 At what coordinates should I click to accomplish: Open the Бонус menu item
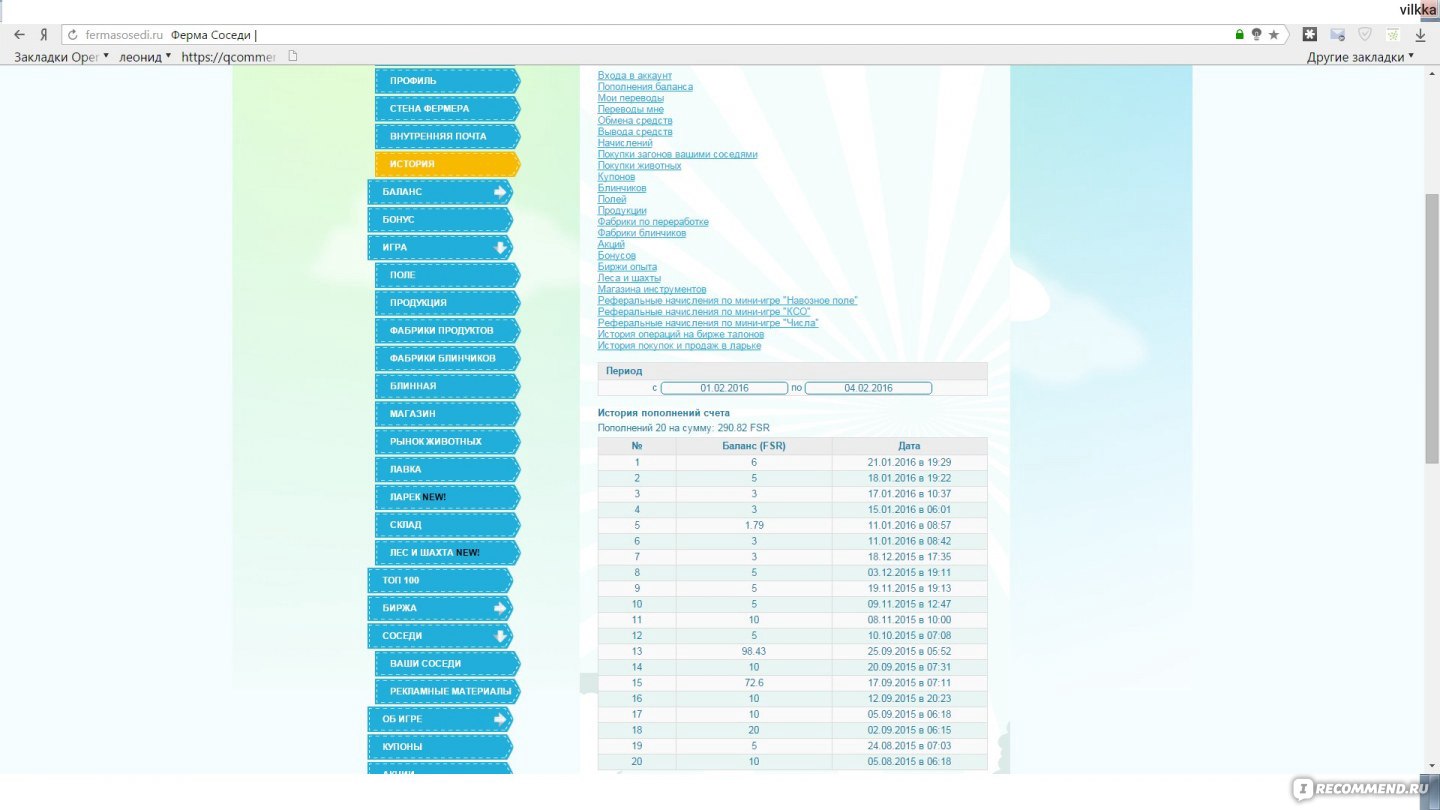pyautogui.click(x=440, y=219)
